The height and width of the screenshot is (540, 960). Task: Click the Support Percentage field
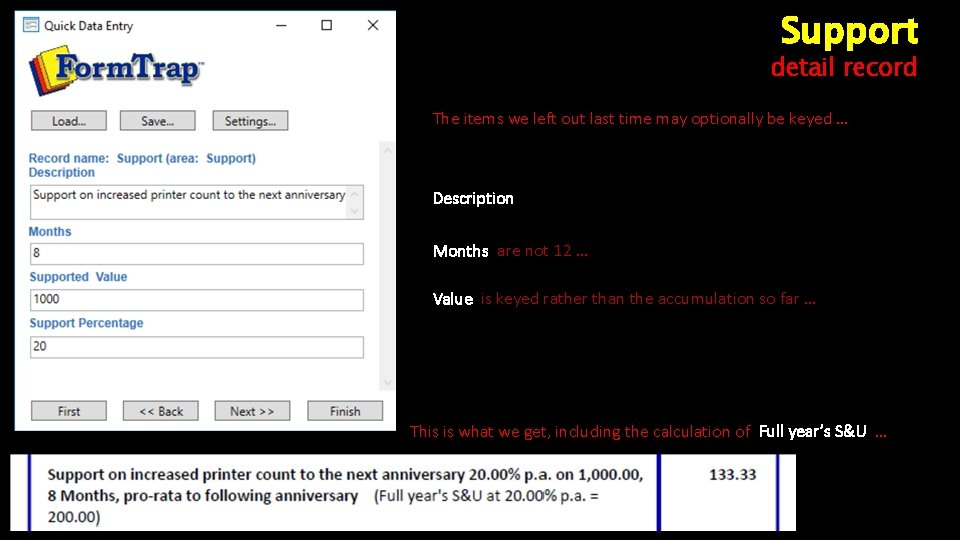tap(197, 347)
